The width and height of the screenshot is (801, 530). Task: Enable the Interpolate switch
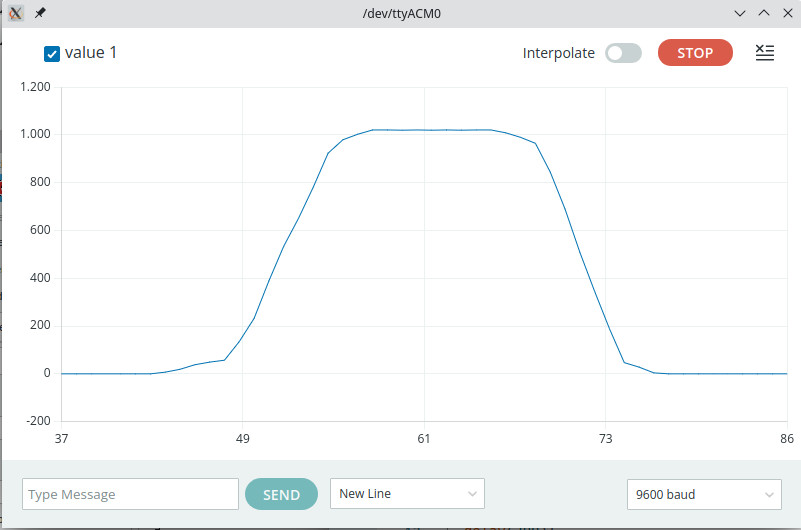tap(623, 53)
